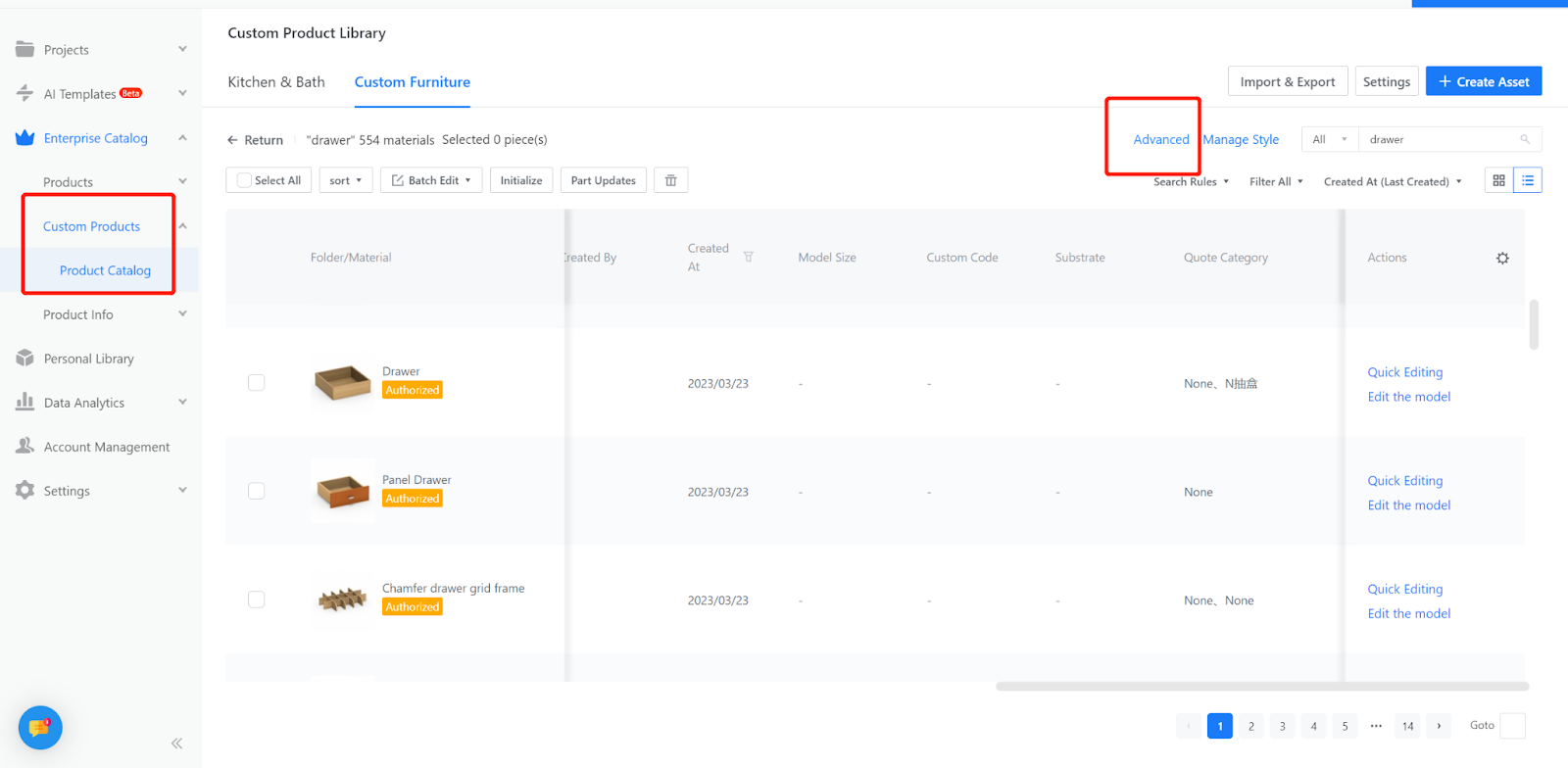Viewport: 1568px width, 768px height.
Task: Open Quick Editing for the Drawer item
Action: point(1405,372)
